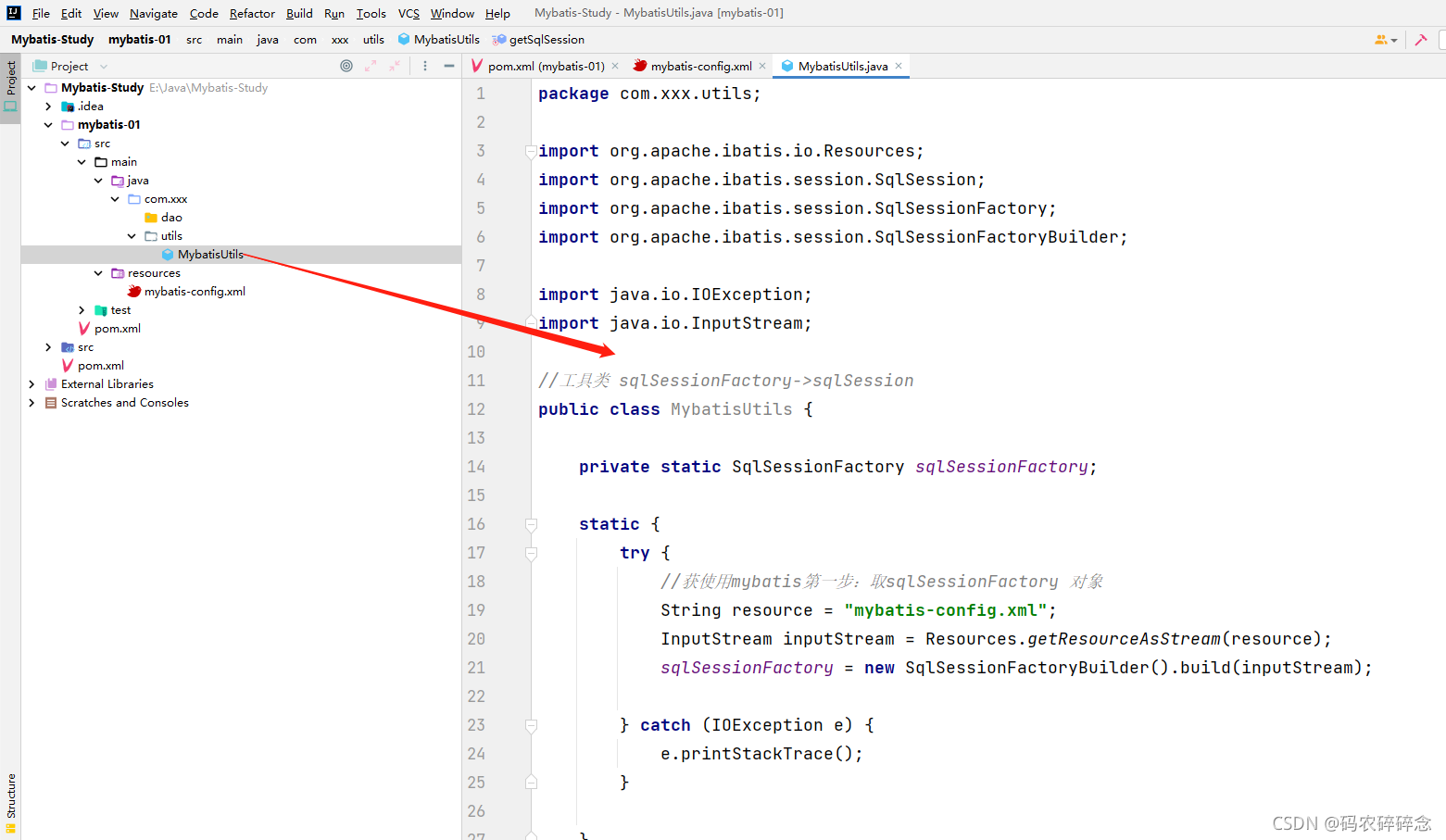Collapse the main folder
Image resolution: width=1446 pixels, height=840 pixels.
tap(82, 162)
